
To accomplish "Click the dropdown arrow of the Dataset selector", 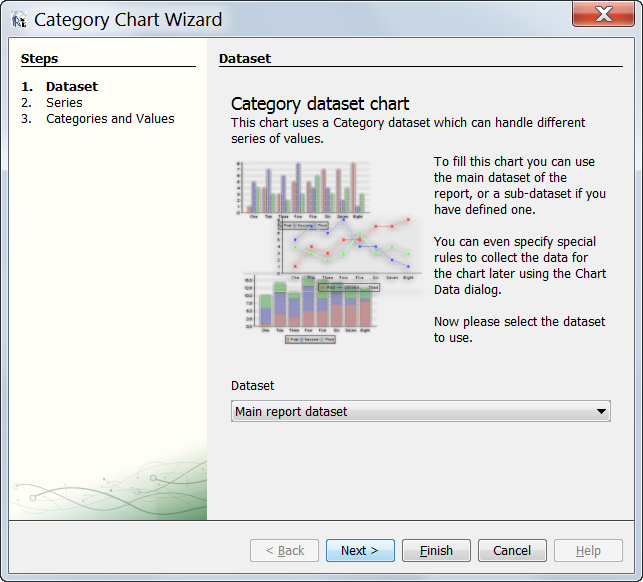I will (600, 411).
